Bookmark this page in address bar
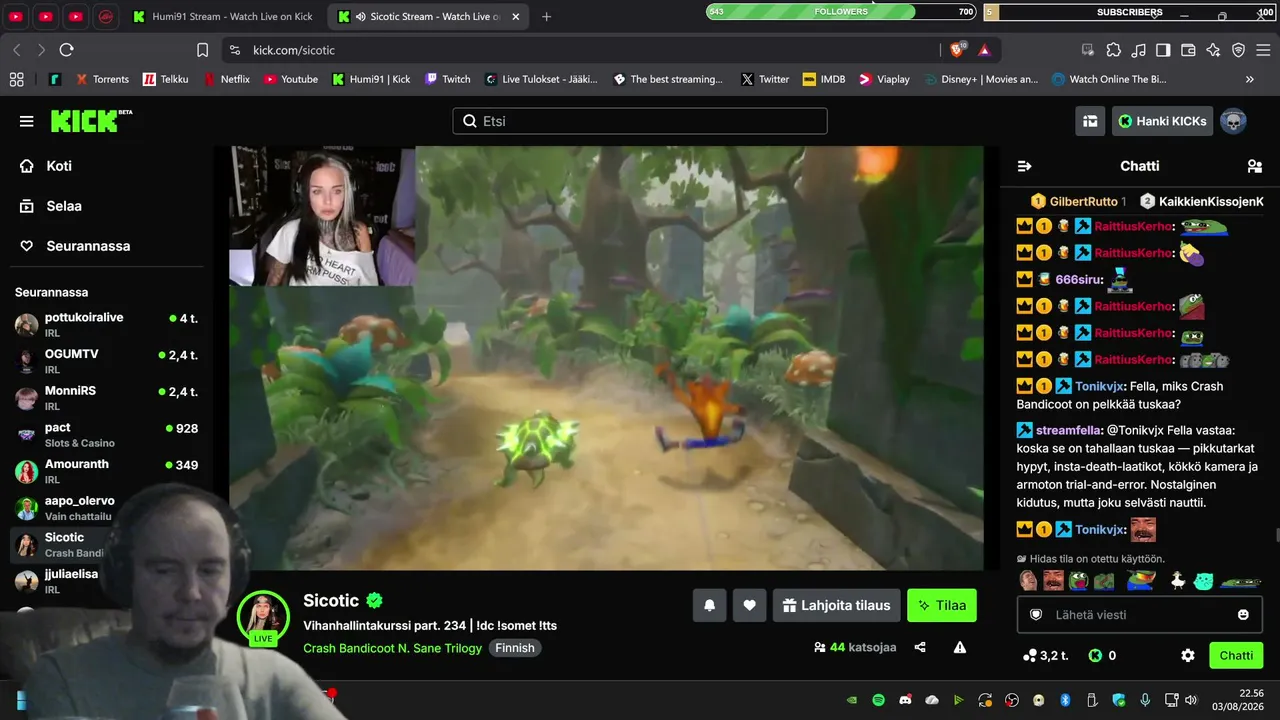 coord(202,50)
